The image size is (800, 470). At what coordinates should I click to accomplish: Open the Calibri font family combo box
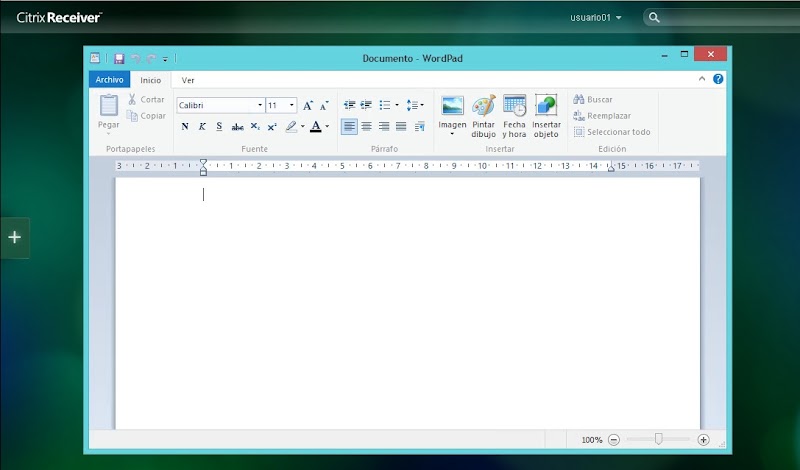pyautogui.click(x=220, y=105)
